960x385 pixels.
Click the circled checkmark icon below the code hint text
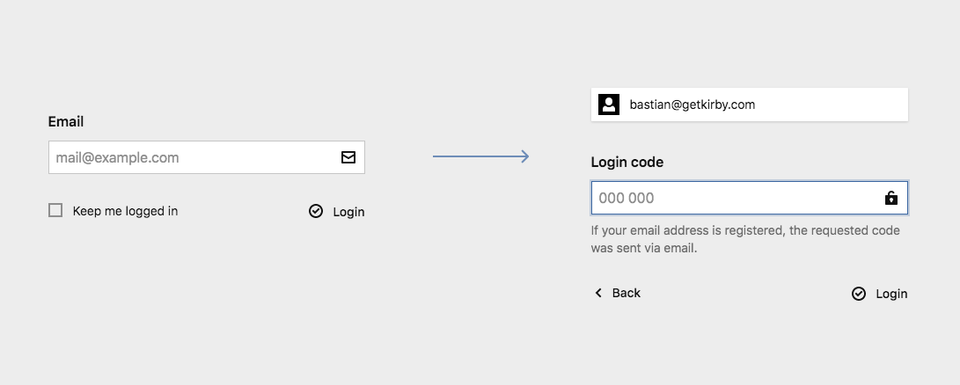click(859, 294)
